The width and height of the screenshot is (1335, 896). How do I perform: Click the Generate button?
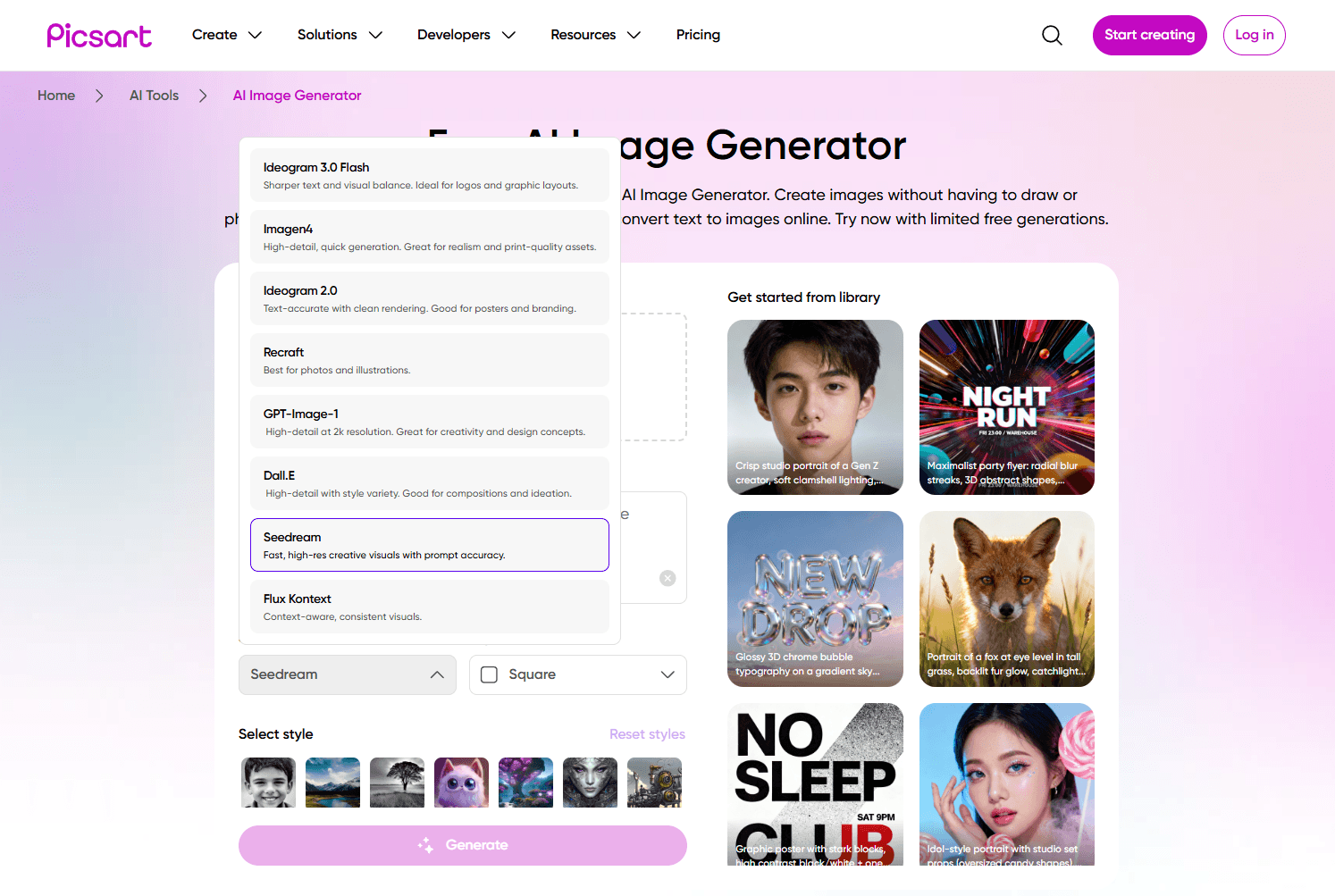click(463, 845)
